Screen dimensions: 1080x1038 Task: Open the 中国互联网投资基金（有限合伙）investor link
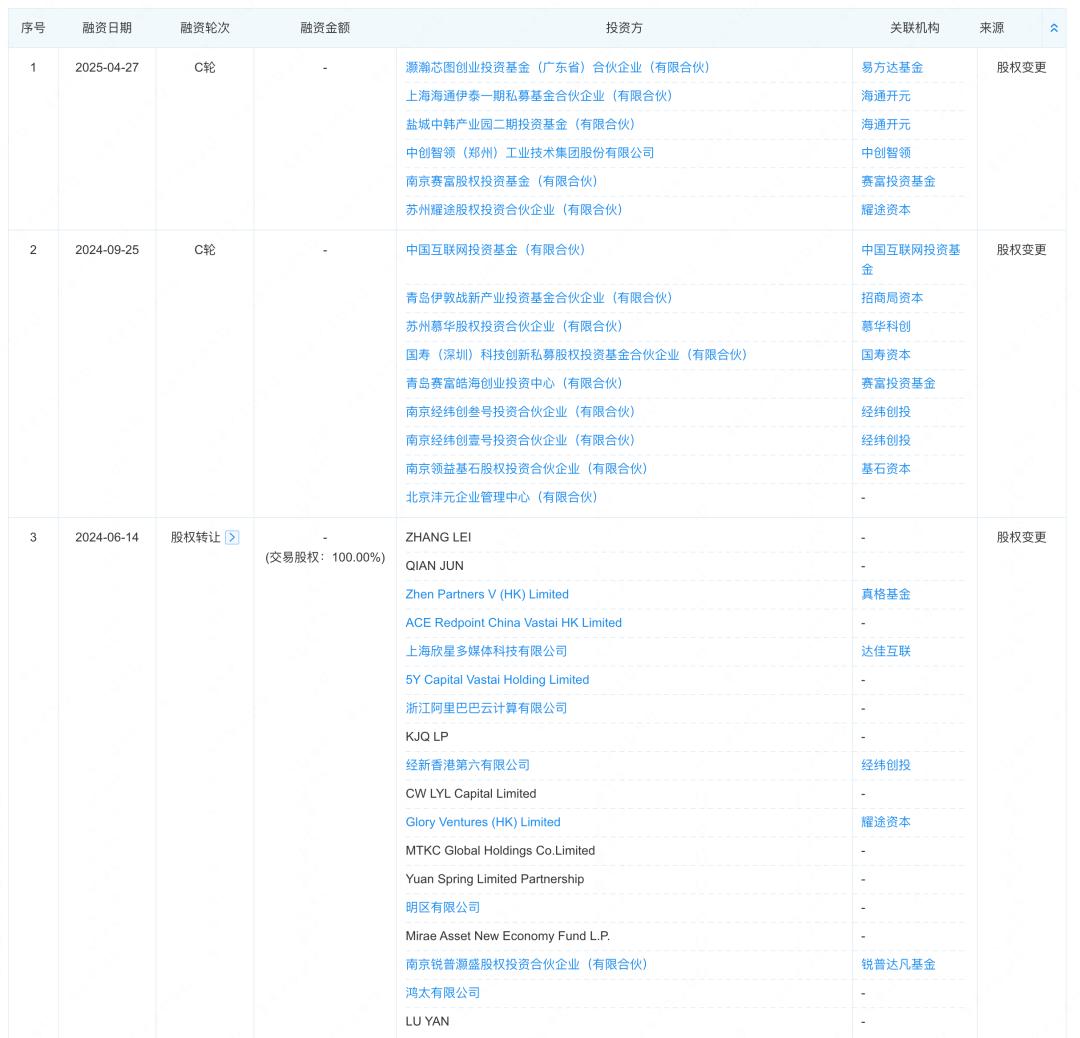[495, 250]
